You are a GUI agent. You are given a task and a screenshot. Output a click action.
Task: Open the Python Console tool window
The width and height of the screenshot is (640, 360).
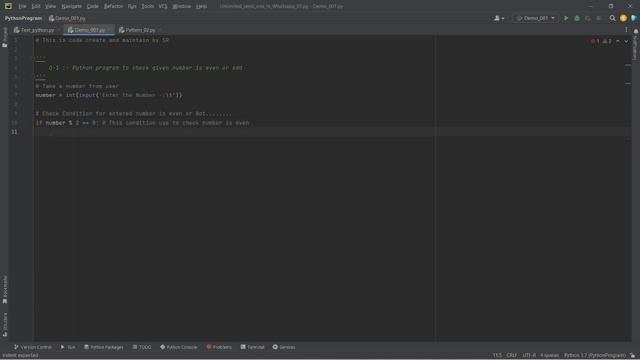[178, 347]
